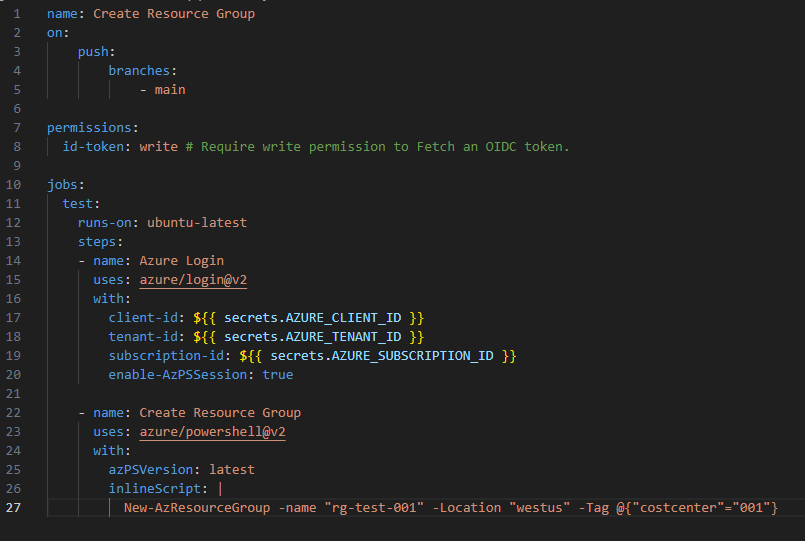Click the 'true' value of enable-AzPSSession
This screenshot has width=805, height=541.
click(278, 375)
